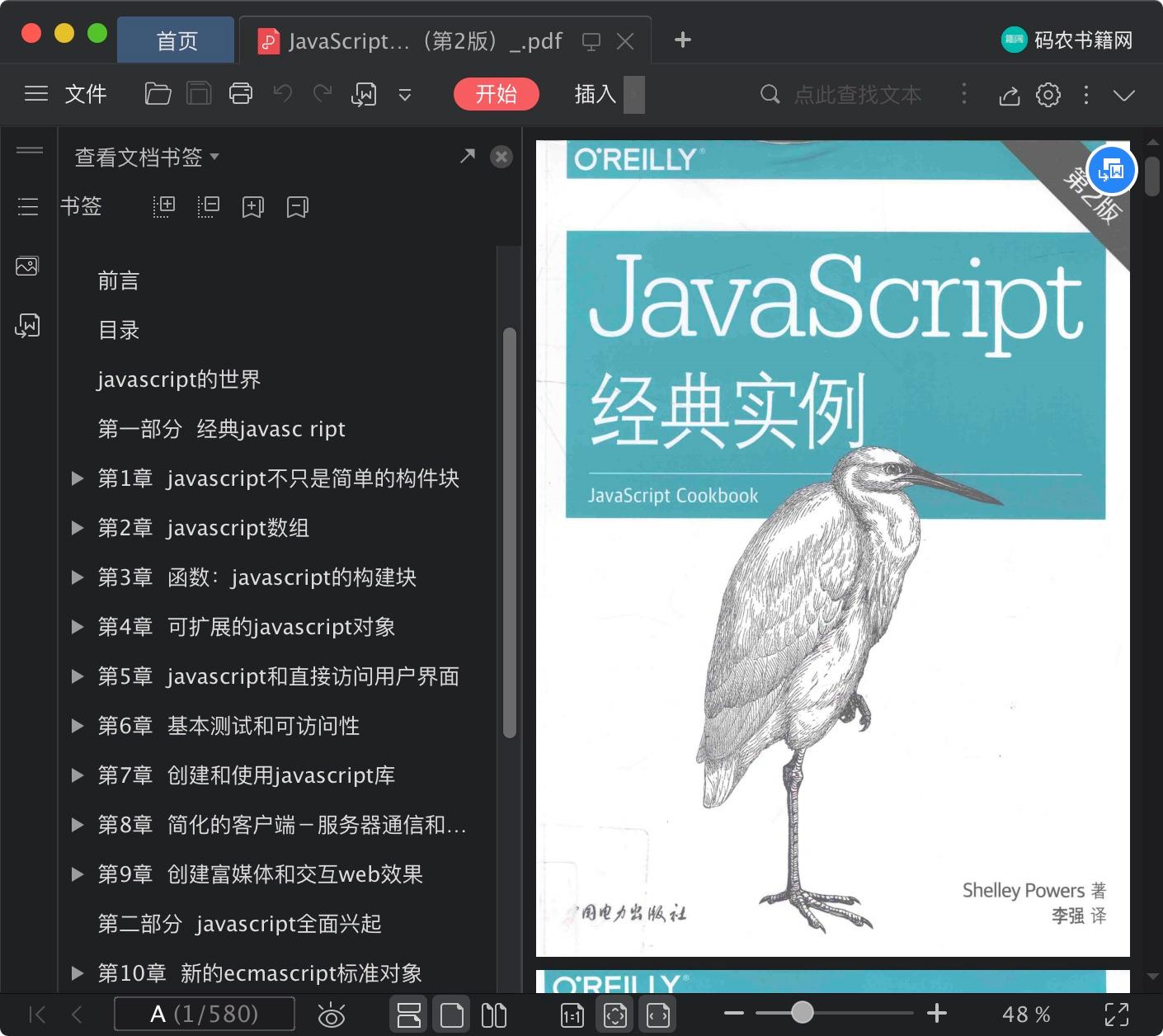
Task: Click the PDF-to-Word convert toolbar icon
Action: [364, 95]
